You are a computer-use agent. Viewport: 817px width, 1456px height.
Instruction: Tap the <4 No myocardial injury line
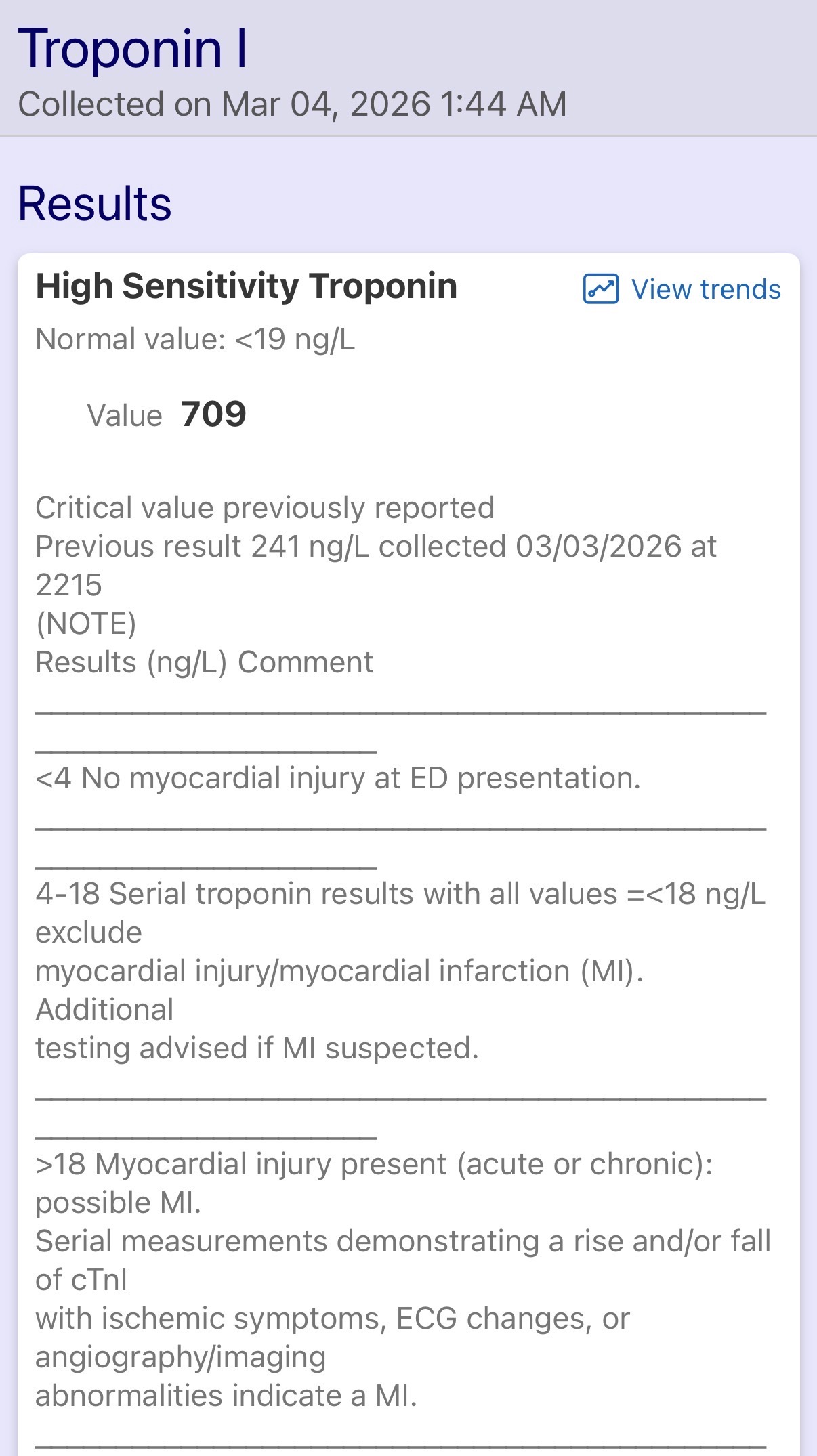[x=337, y=778]
